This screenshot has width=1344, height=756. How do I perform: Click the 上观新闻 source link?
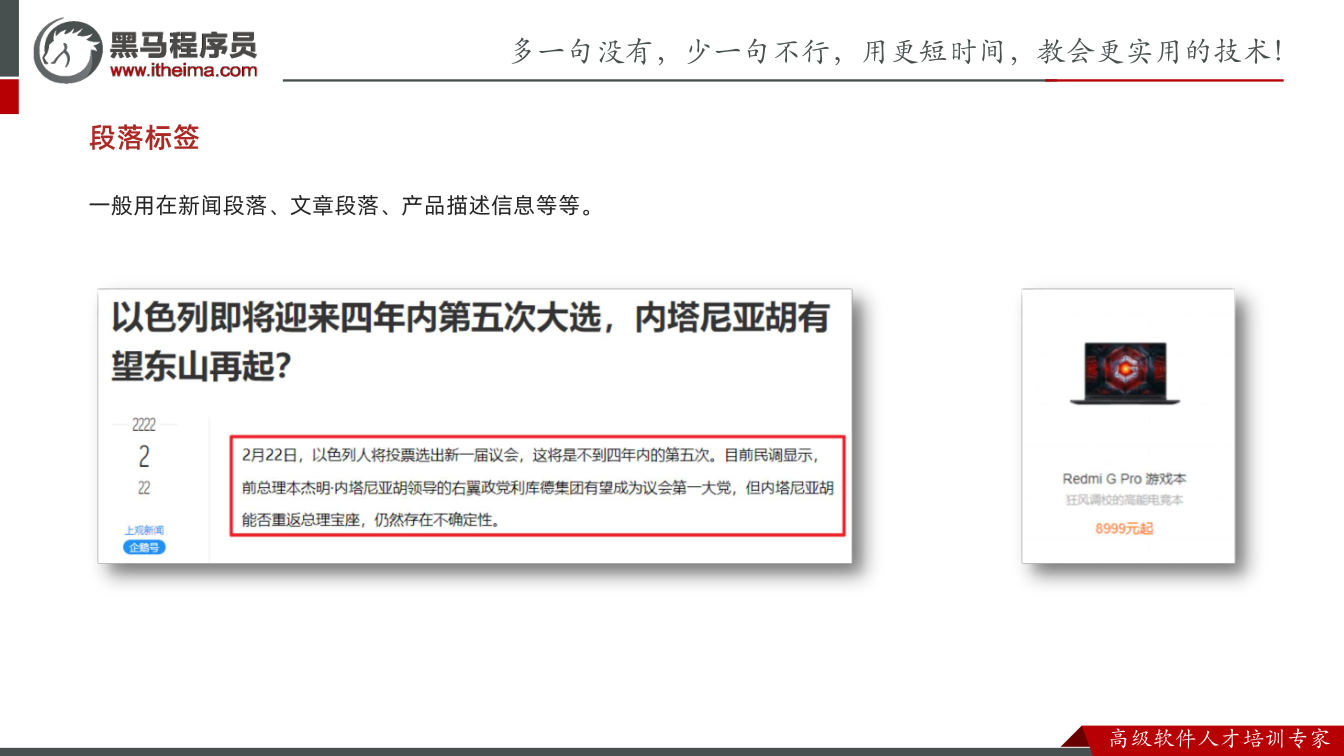pos(144,530)
